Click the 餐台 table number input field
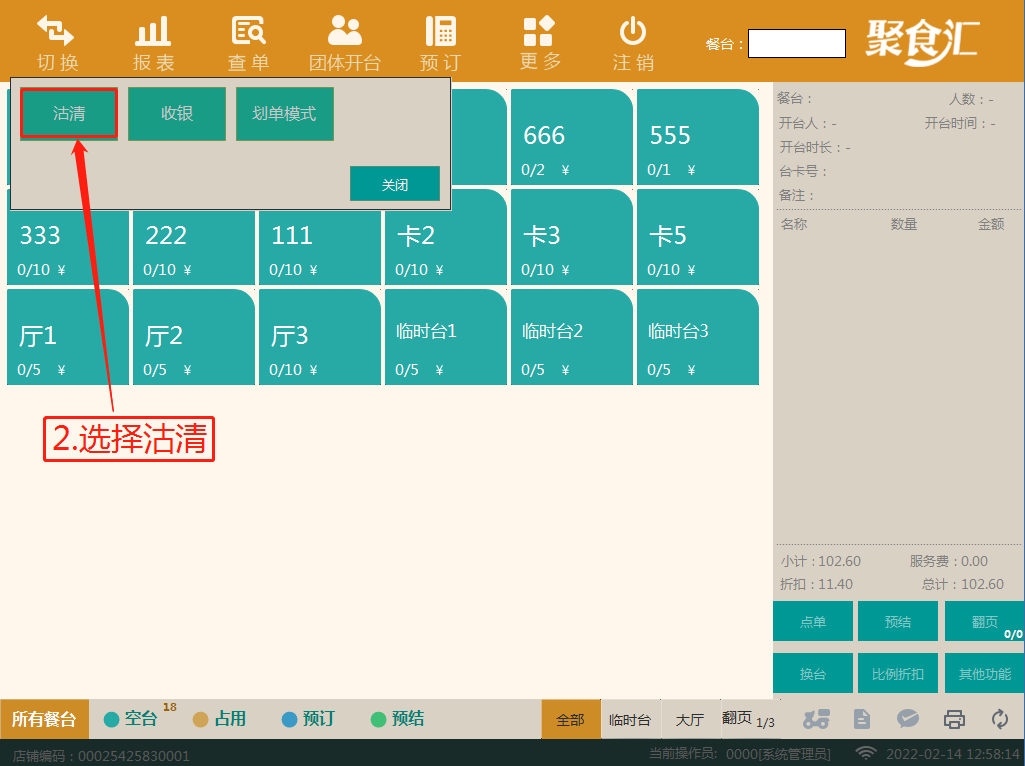 coord(797,43)
